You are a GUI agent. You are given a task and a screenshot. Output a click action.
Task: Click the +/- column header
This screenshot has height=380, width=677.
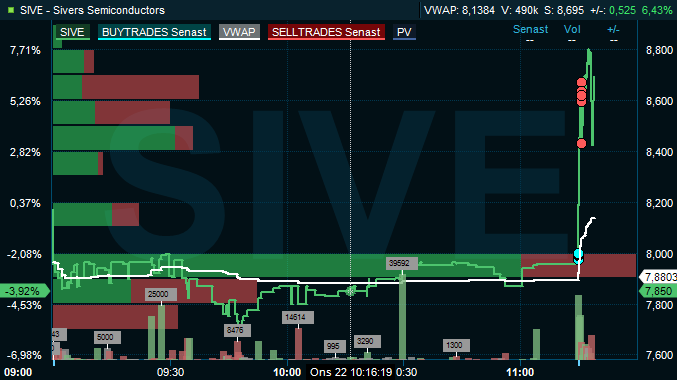[x=613, y=29]
